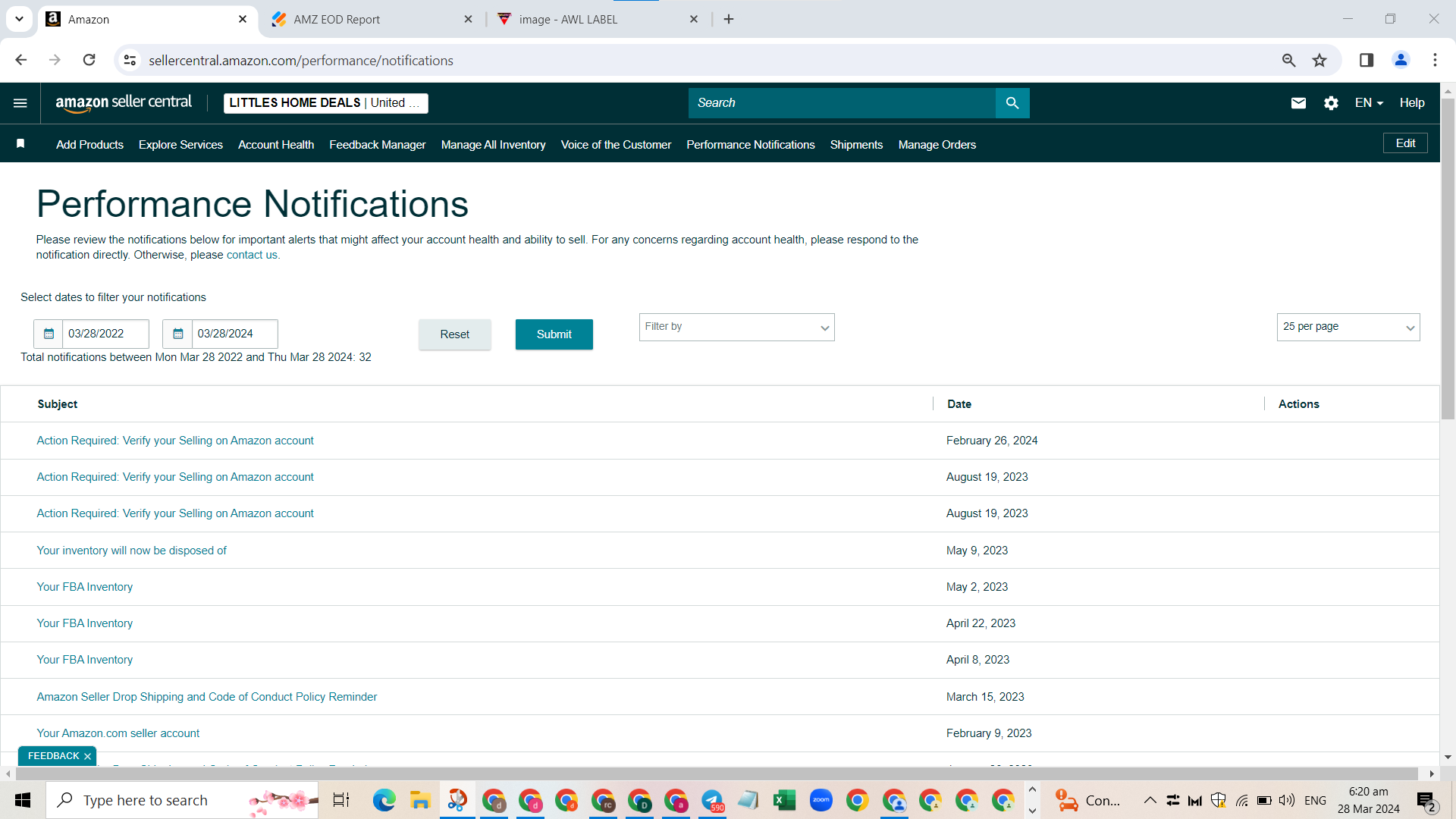Click the horizontal page scrollbar

pos(717,773)
